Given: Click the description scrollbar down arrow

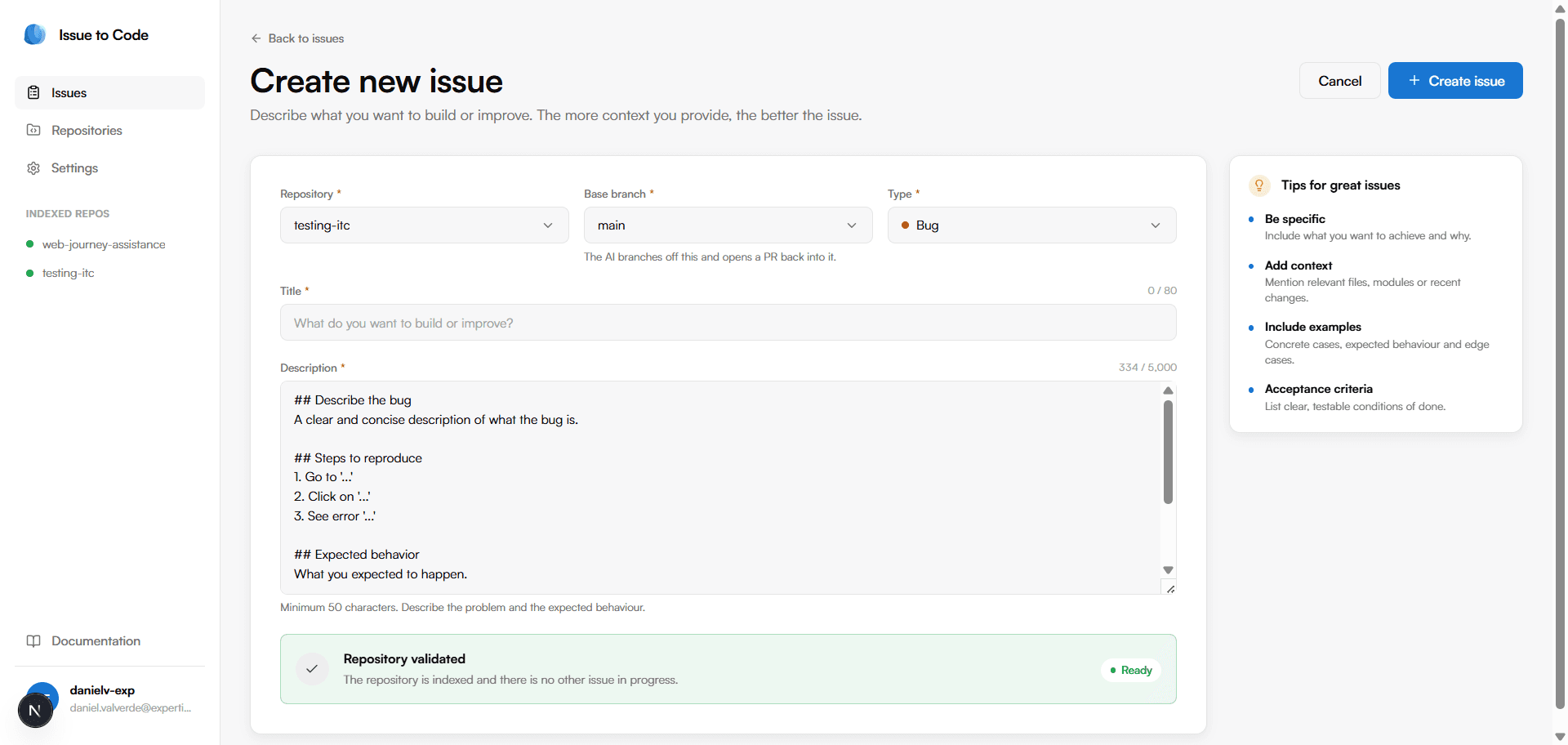Looking at the screenshot, I should tap(1168, 570).
